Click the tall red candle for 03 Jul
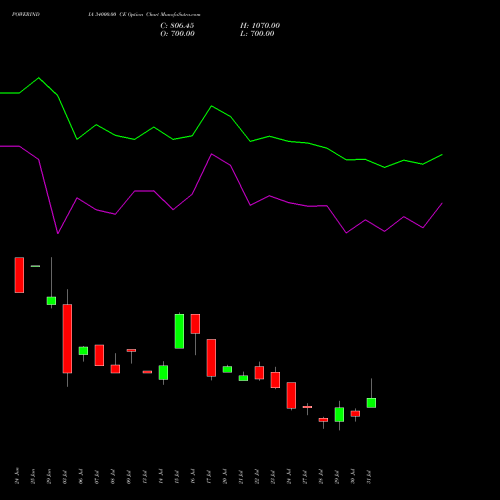This screenshot has height=500, width=500. click(x=67, y=338)
